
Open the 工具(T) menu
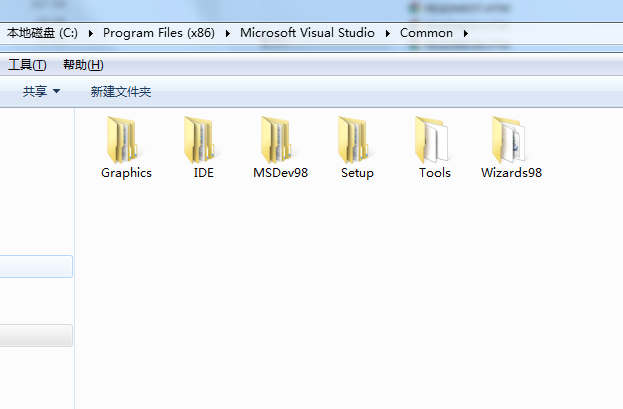(27, 65)
